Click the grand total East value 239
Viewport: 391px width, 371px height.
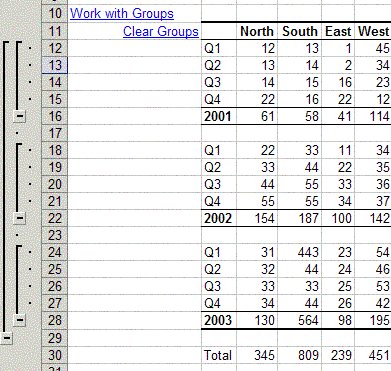[338, 355]
